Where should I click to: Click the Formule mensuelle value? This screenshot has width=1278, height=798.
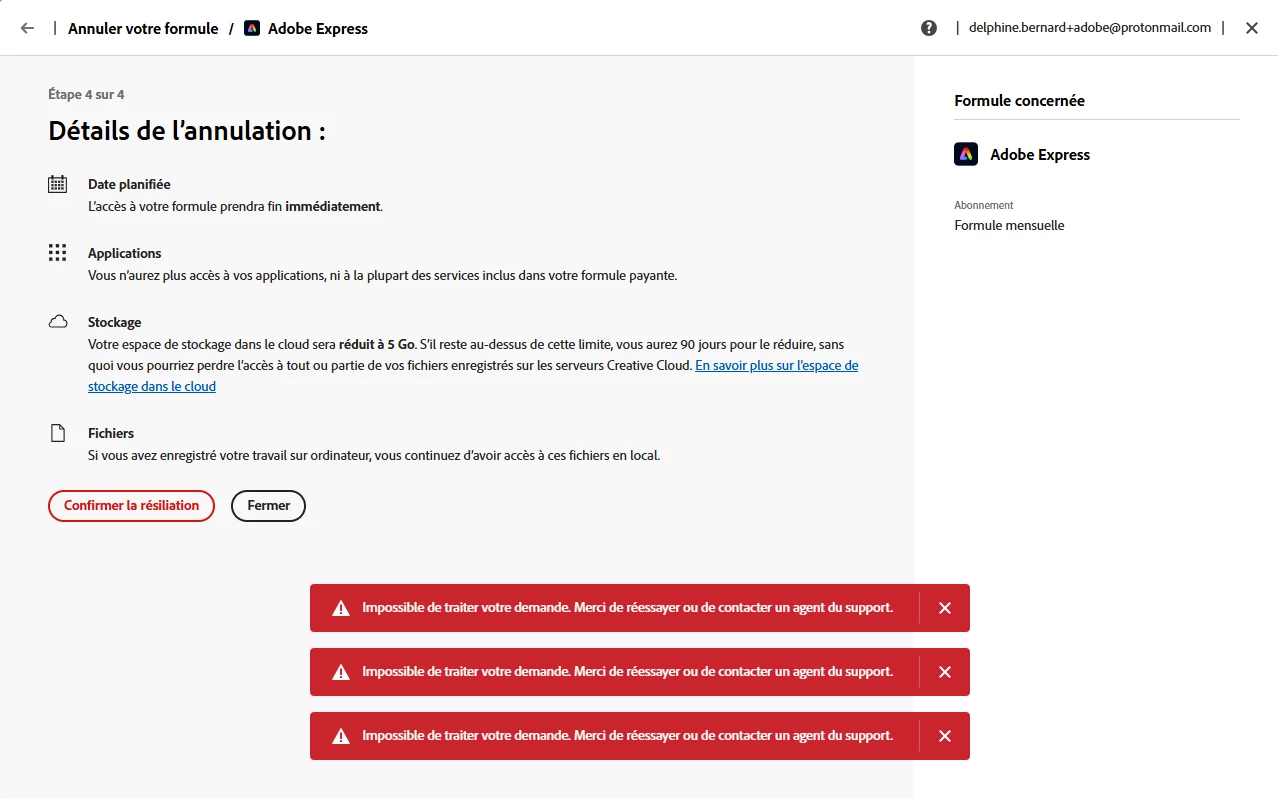coord(1010,226)
